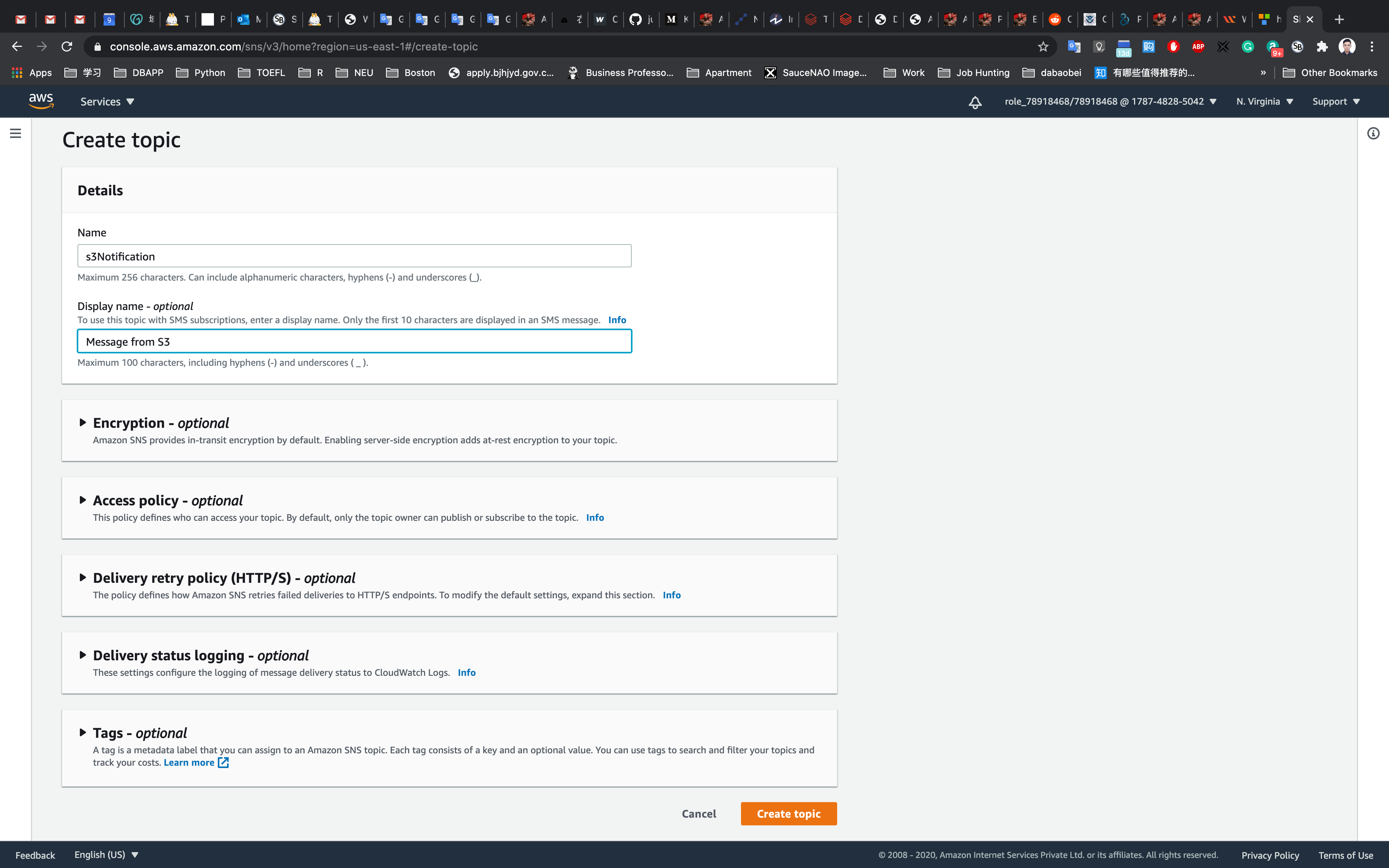Image resolution: width=1389 pixels, height=868 pixels.
Task: Reload the page with refresh icon
Action: pyautogui.click(x=67, y=46)
